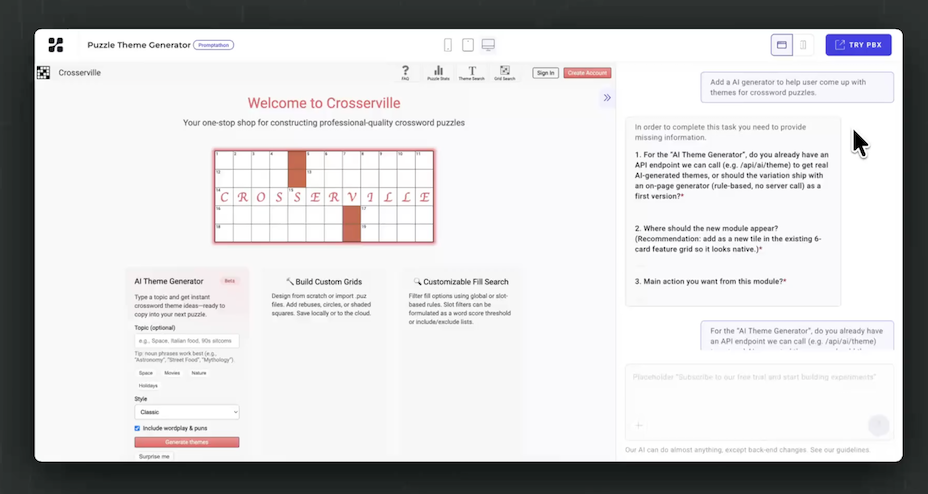Switch to mobile device preview icon
Image resolution: width=928 pixels, height=494 pixels.
[x=448, y=45]
